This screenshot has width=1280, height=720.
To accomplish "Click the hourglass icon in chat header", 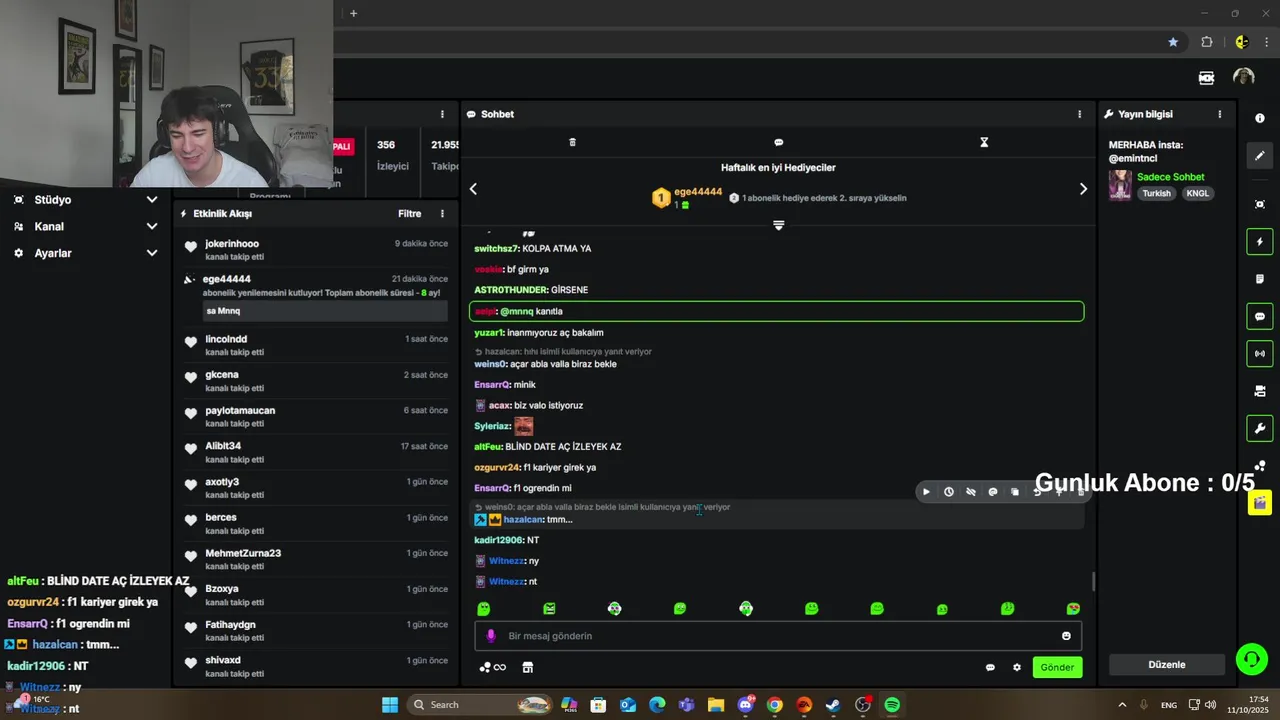I will tap(984, 142).
